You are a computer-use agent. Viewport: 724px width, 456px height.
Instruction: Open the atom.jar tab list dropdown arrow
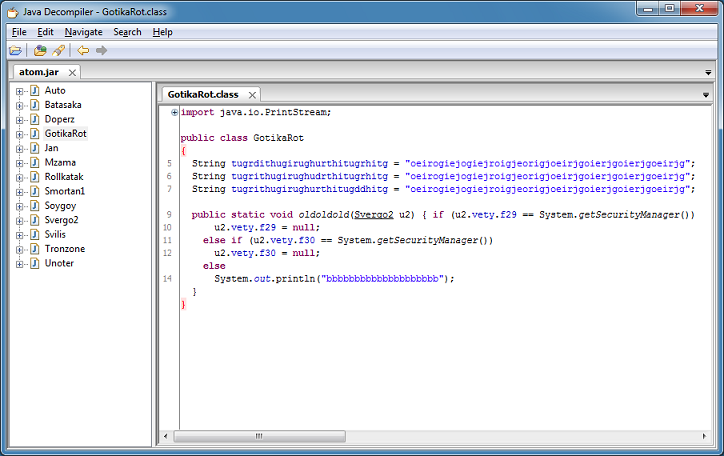click(x=708, y=72)
